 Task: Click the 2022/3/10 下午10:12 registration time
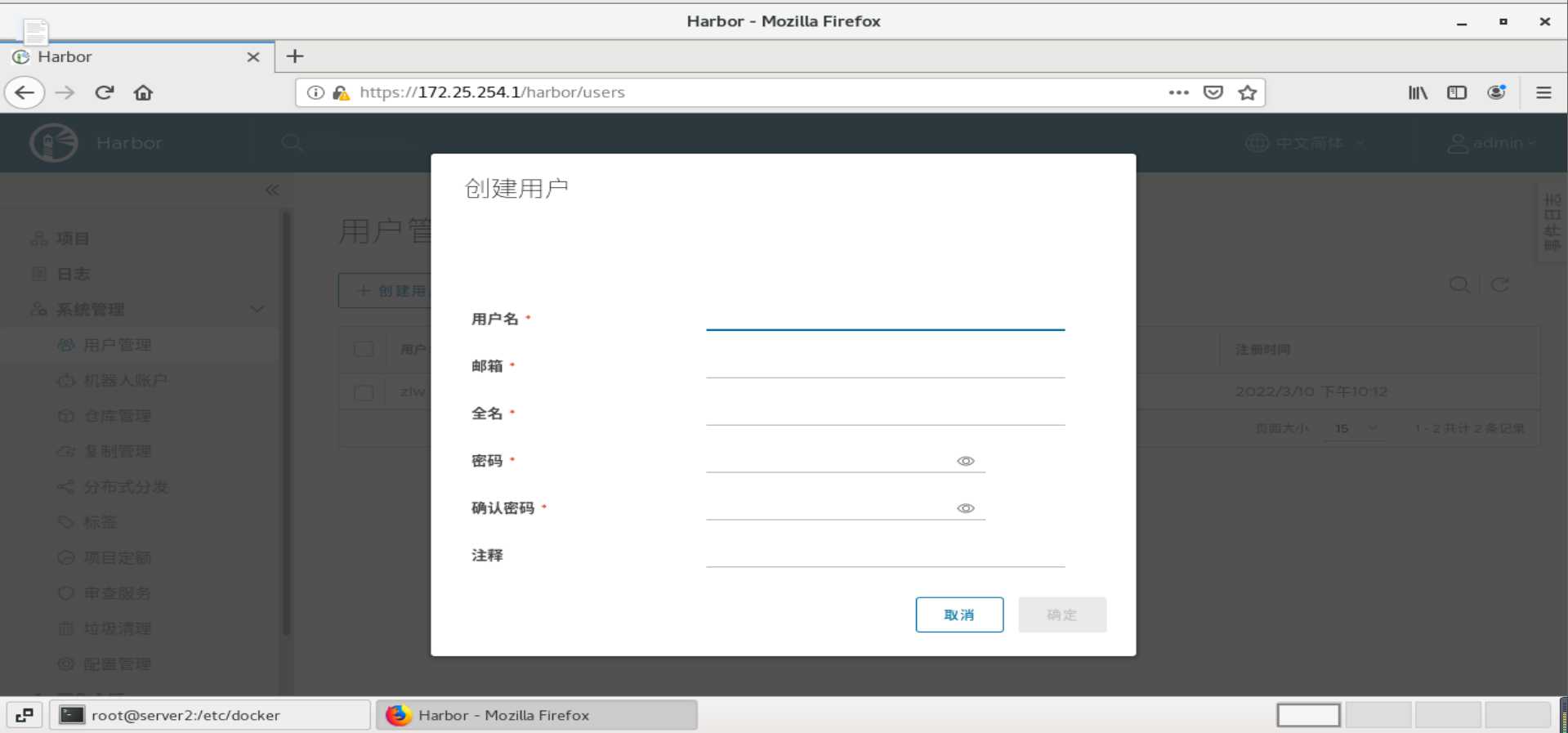(x=1311, y=392)
